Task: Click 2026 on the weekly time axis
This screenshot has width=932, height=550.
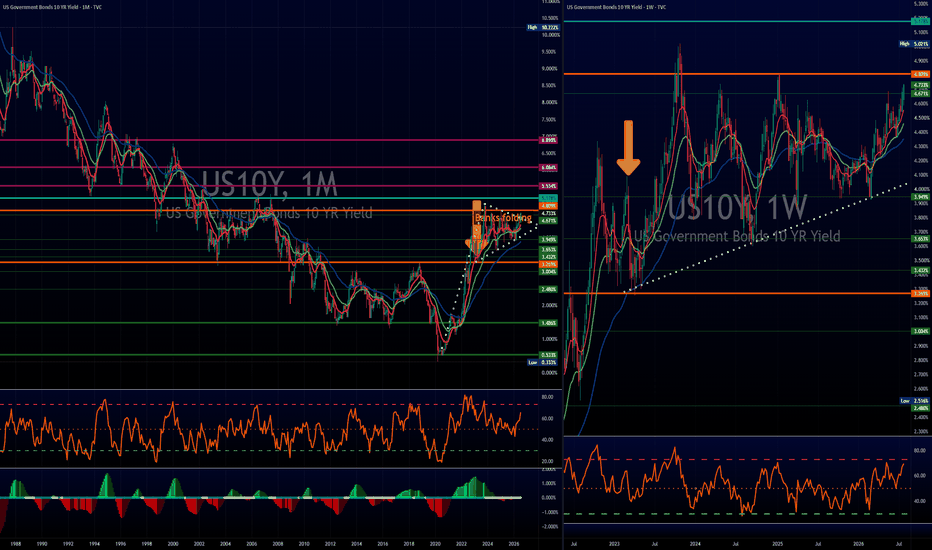Action: (859, 543)
